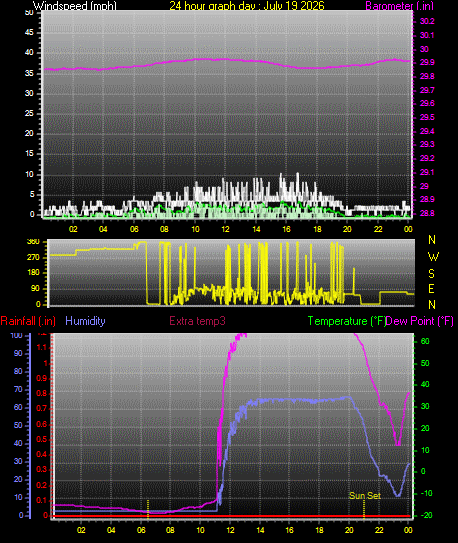The height and width of the screenshot is (543, 458).
Task: Click barometer axis value "29.6"
Action: pos(427,104)
